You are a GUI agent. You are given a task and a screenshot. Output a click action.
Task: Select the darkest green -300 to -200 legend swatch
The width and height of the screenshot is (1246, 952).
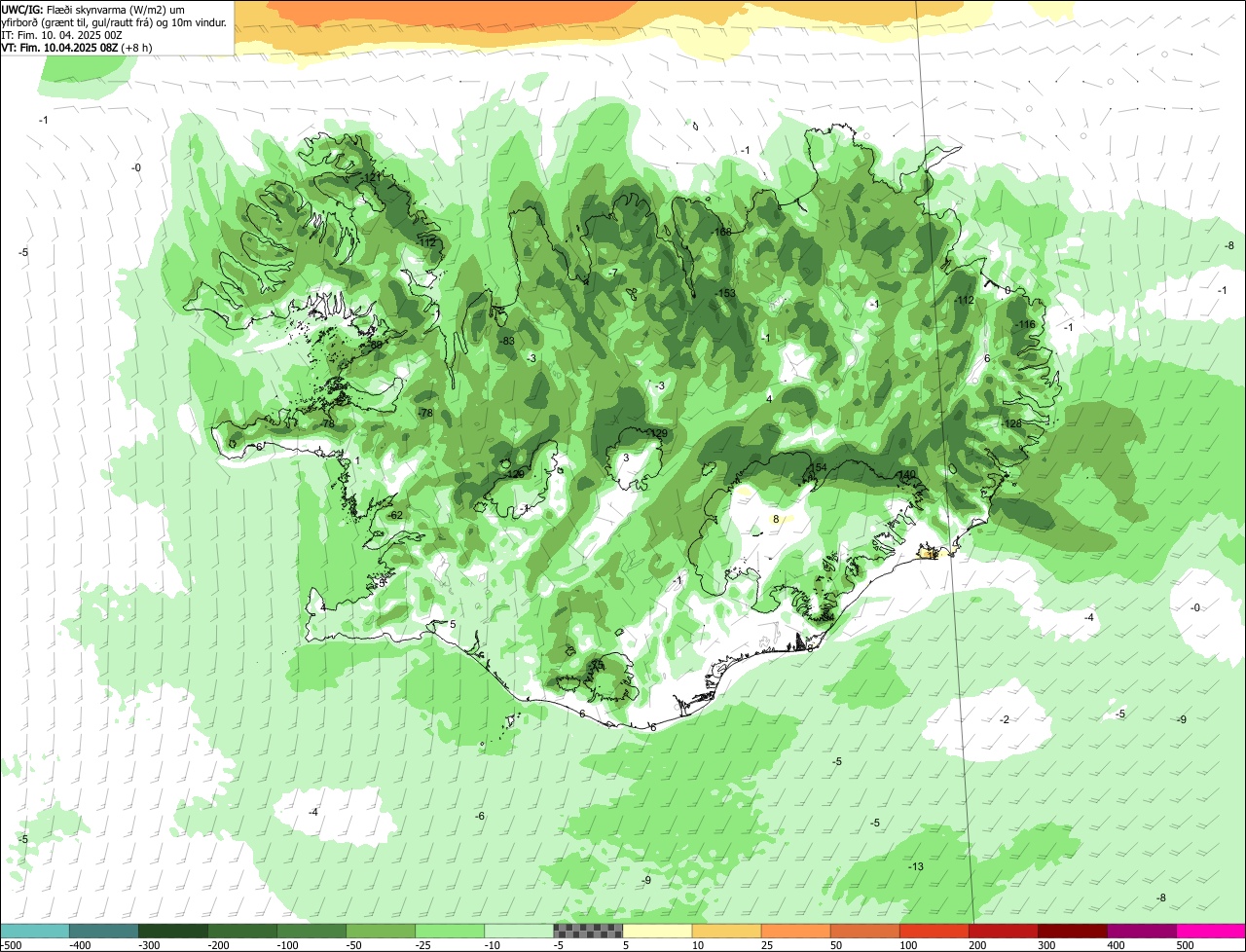tap(173, 930)
